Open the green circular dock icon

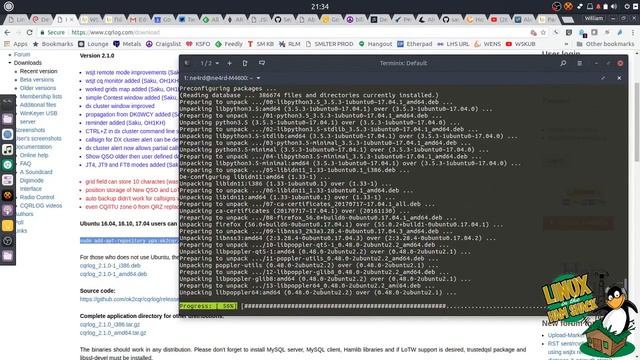click(x=7, y=164)
